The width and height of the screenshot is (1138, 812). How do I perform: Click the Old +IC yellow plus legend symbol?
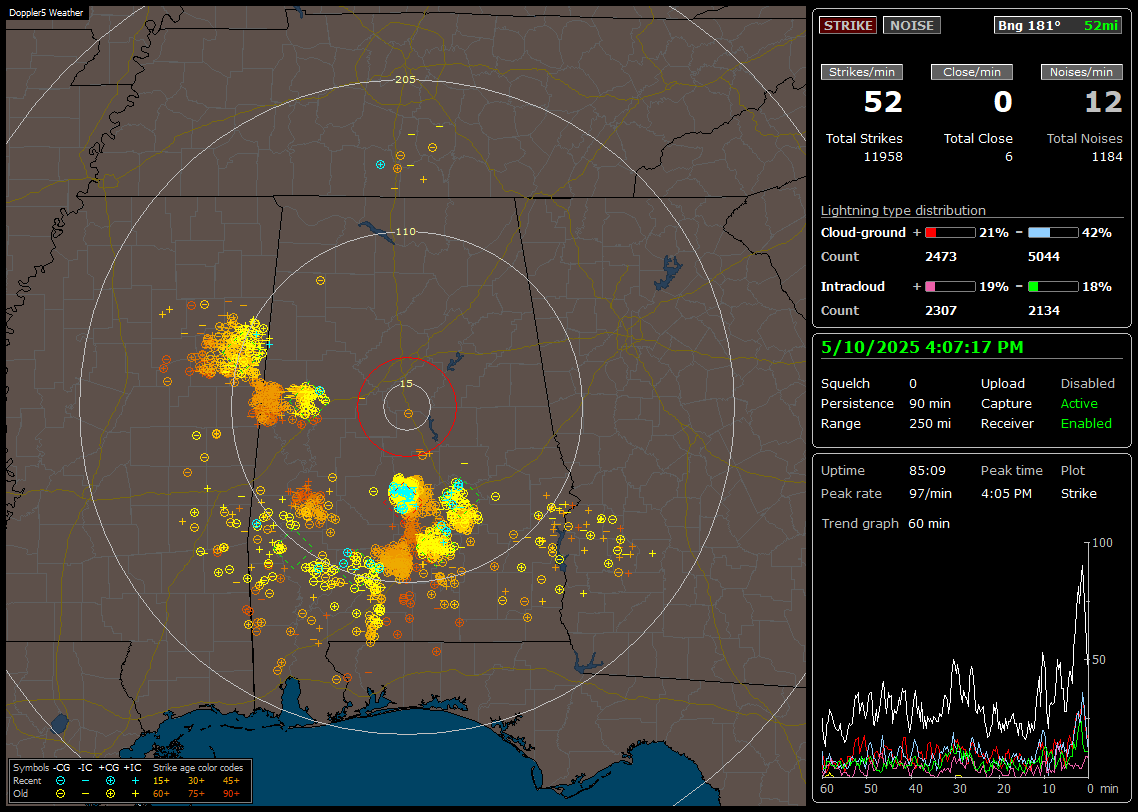click(135, 794)
